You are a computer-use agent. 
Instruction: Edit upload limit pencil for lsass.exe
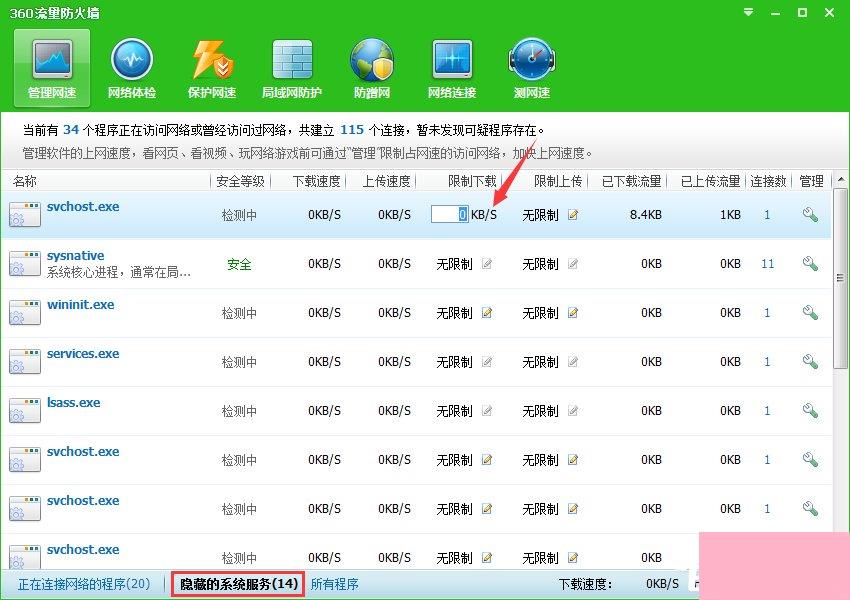(573, 411)
